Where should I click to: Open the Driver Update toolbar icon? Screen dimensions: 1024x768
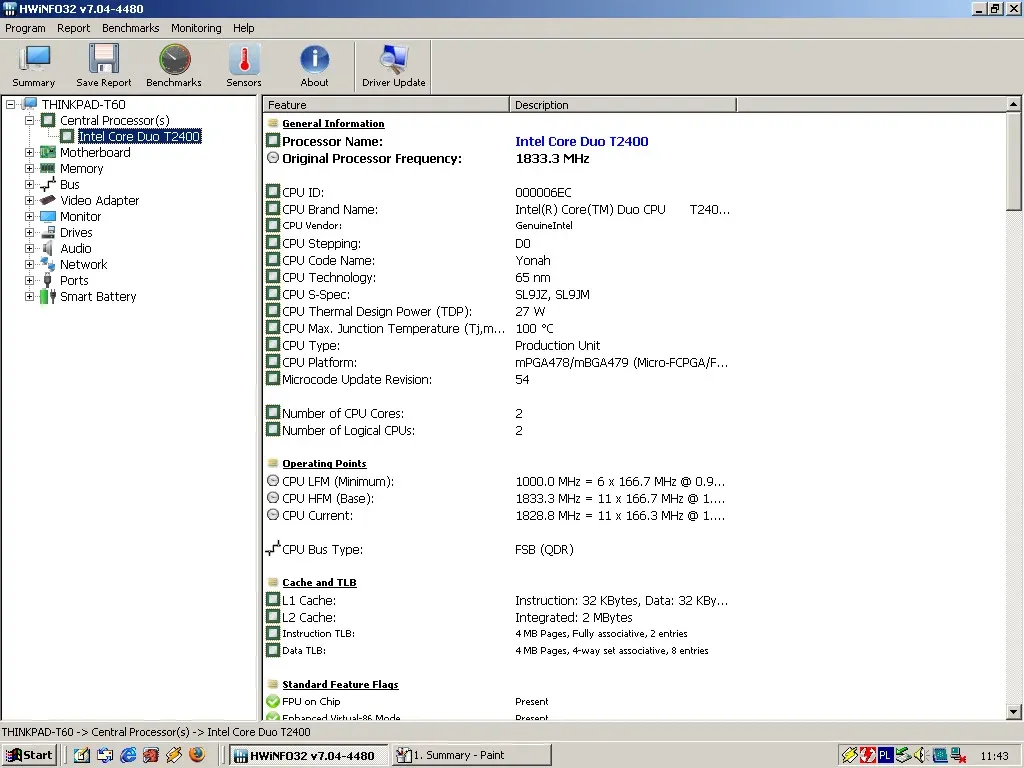tap(394, 66)
